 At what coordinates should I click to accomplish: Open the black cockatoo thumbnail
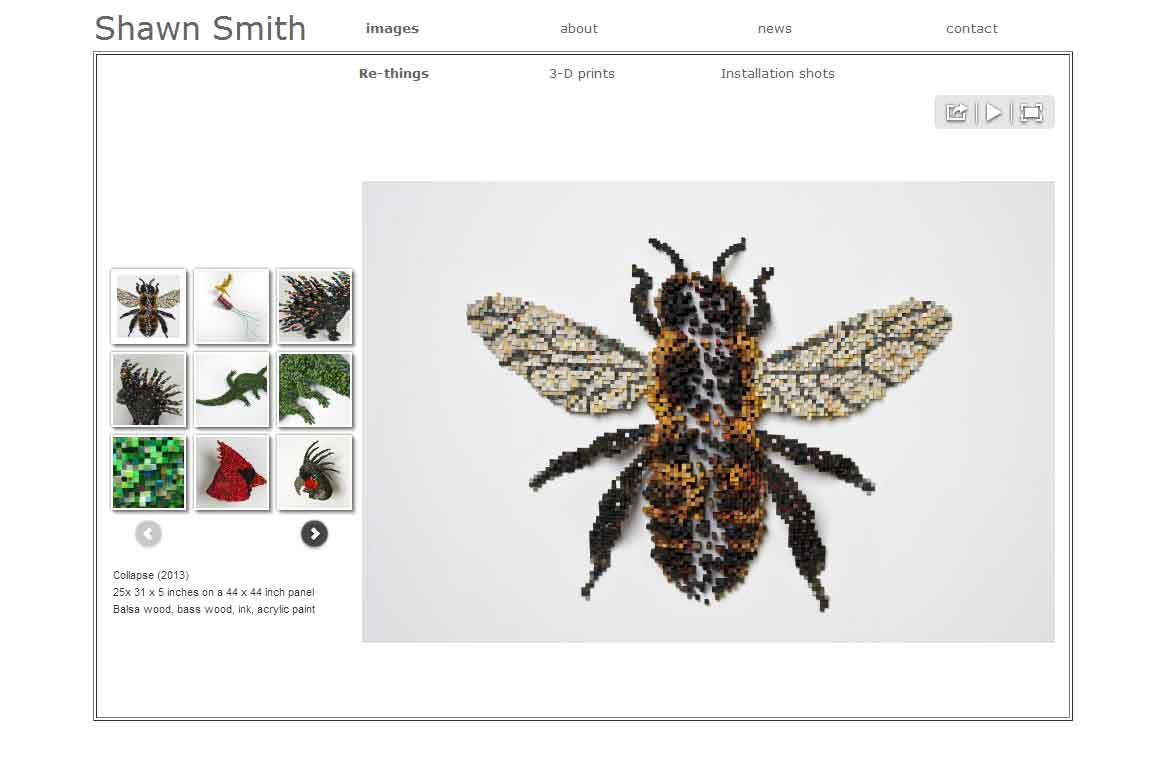(315, 473)
